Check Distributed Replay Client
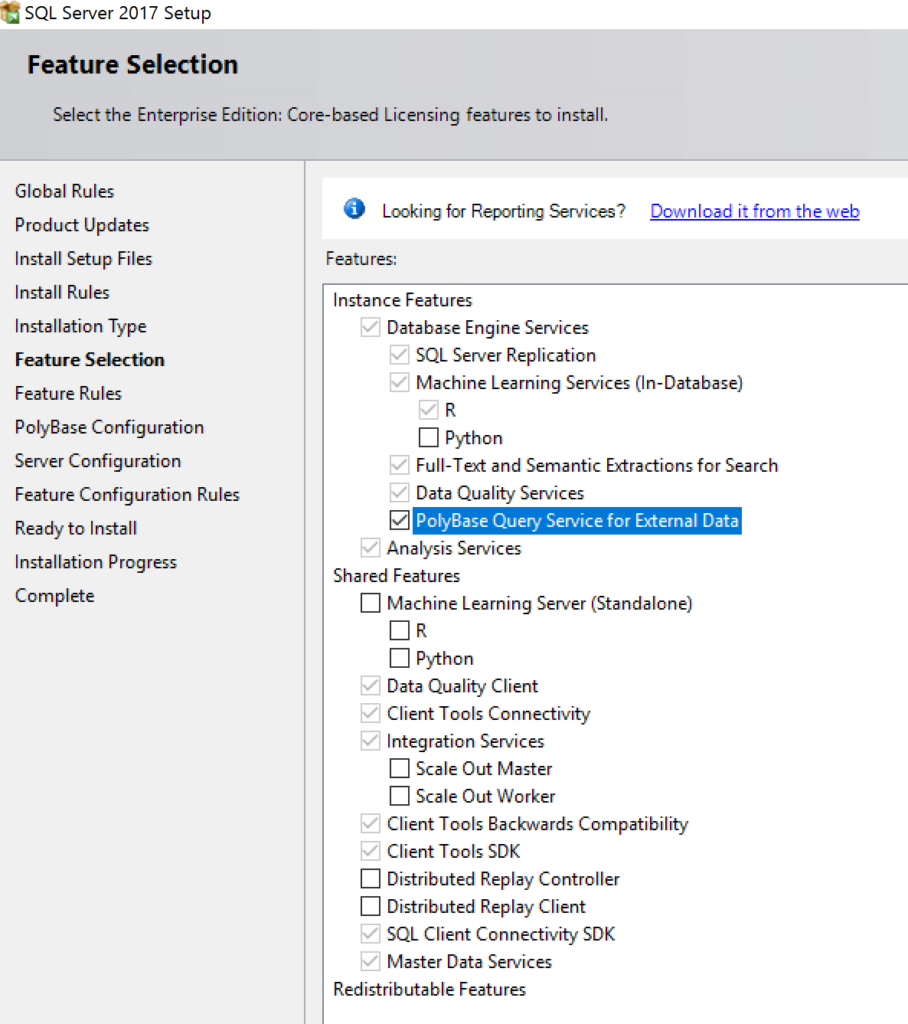This screenshot has height=1024, width=908. [x=370, y=906]
